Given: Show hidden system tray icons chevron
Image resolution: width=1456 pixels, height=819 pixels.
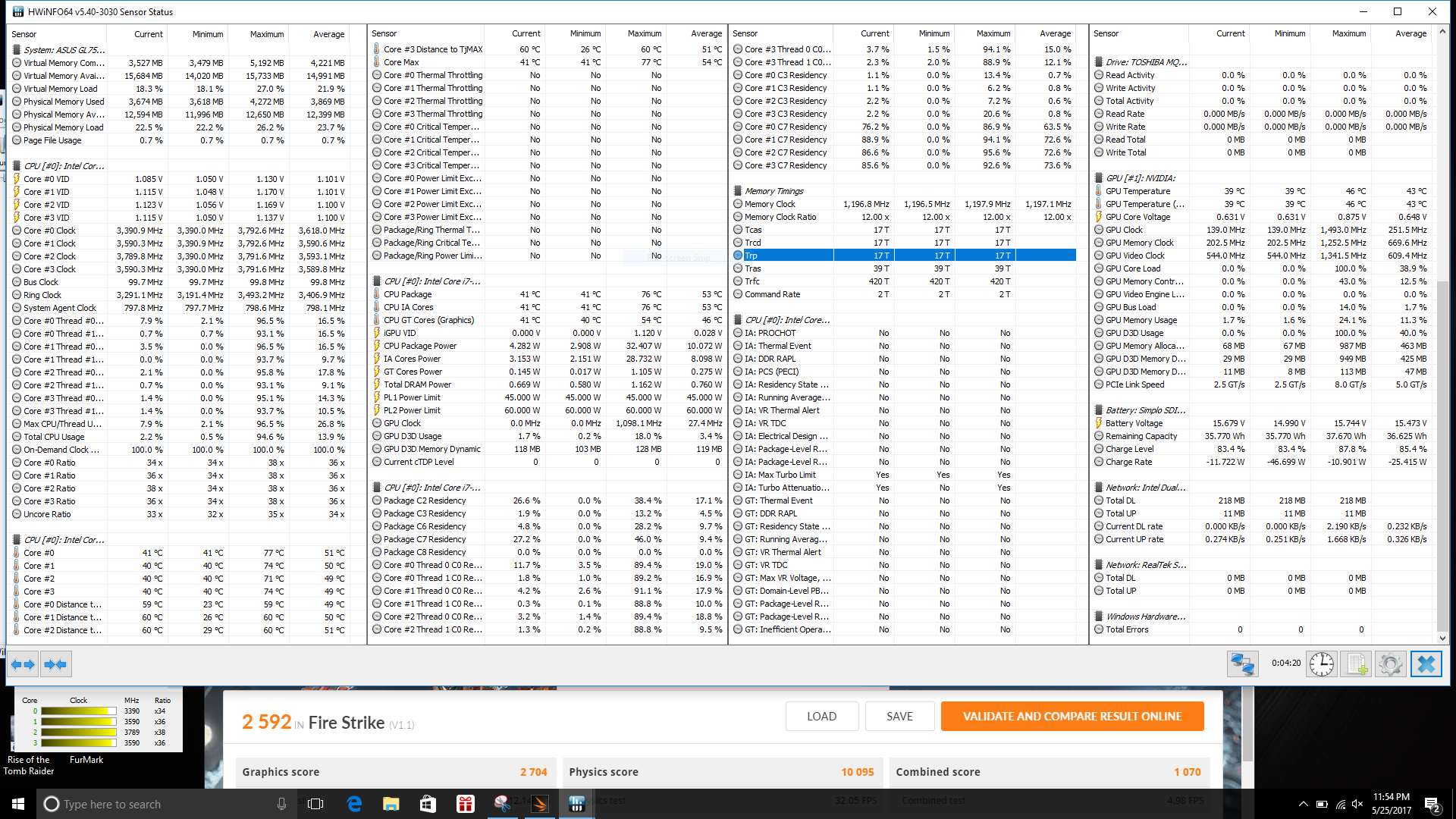Looking at the screenshot, I should [x=1303, y=804].
